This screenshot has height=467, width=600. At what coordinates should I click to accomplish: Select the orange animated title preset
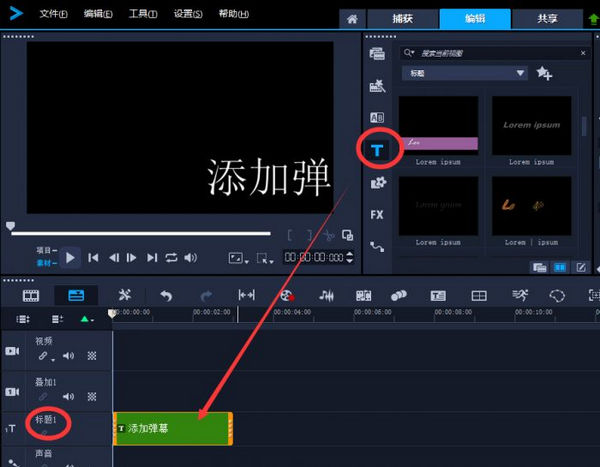pos(531,206)
